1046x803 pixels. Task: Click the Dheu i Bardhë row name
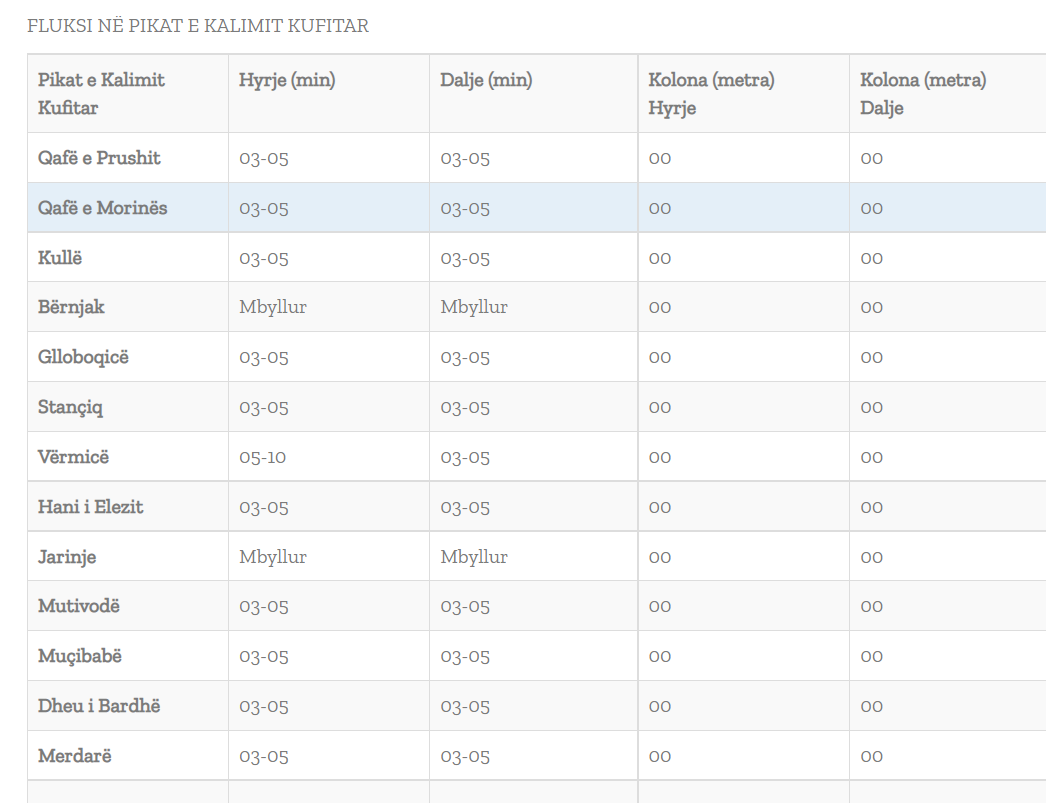tap(99, 706)
